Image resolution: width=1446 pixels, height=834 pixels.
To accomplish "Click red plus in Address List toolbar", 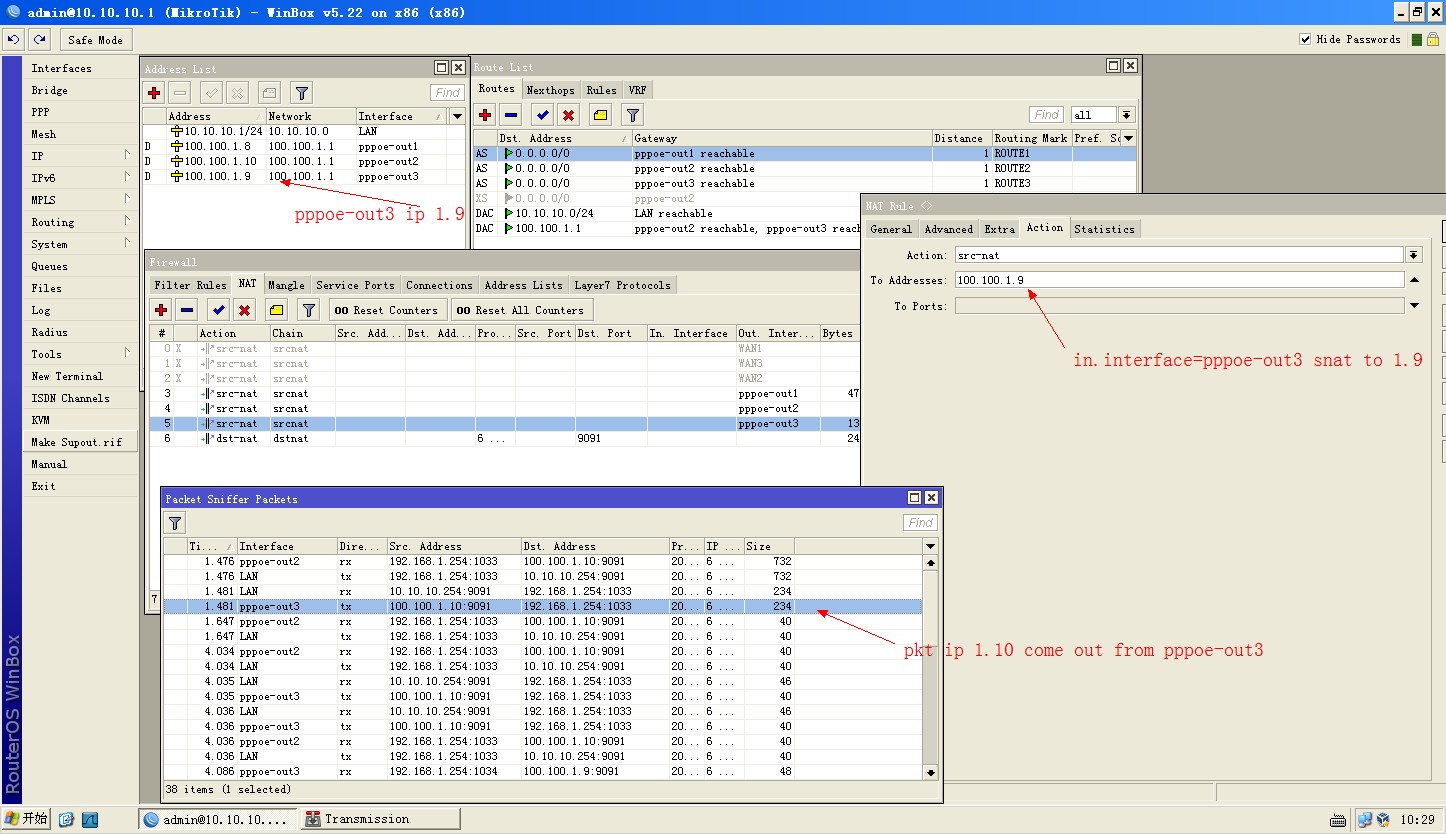I will tap(154, 93).
